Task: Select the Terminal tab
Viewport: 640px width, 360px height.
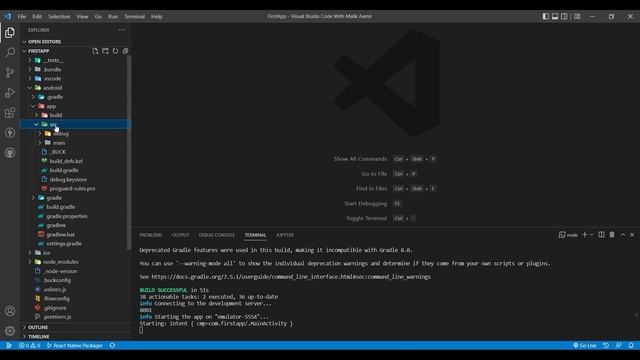Action: coord(255,235)
